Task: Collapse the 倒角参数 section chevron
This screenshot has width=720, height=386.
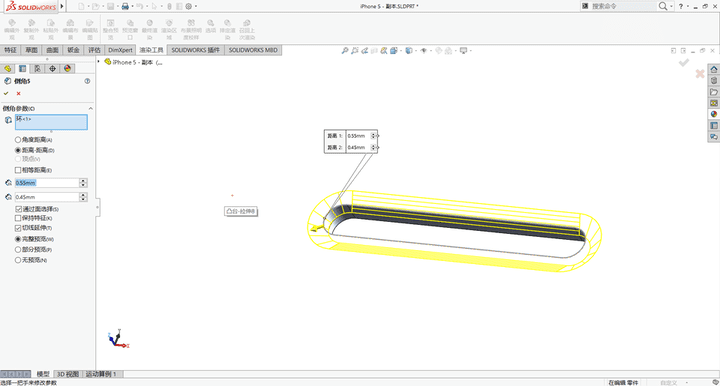Action: 90,108
